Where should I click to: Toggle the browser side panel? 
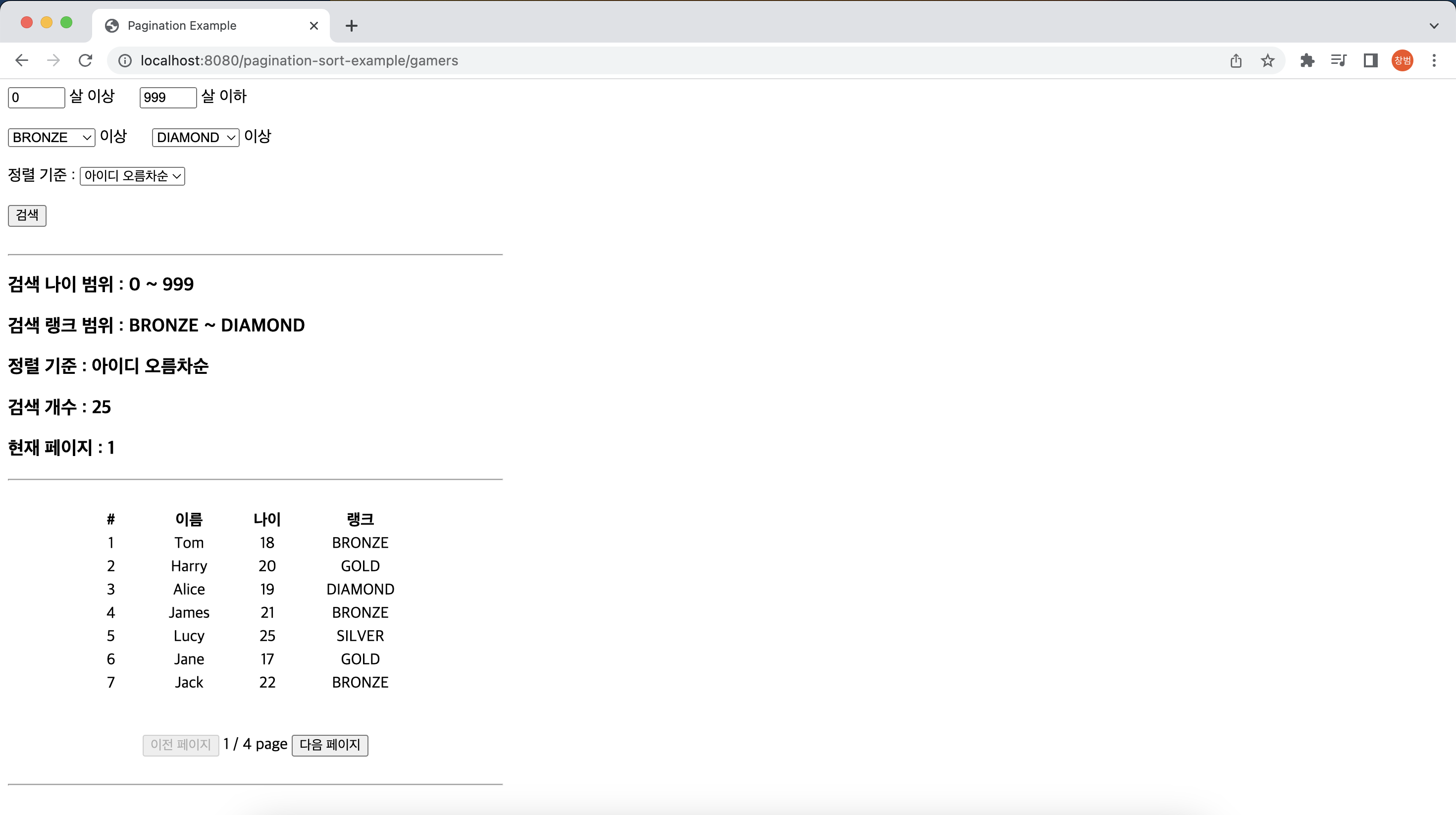1370,60
